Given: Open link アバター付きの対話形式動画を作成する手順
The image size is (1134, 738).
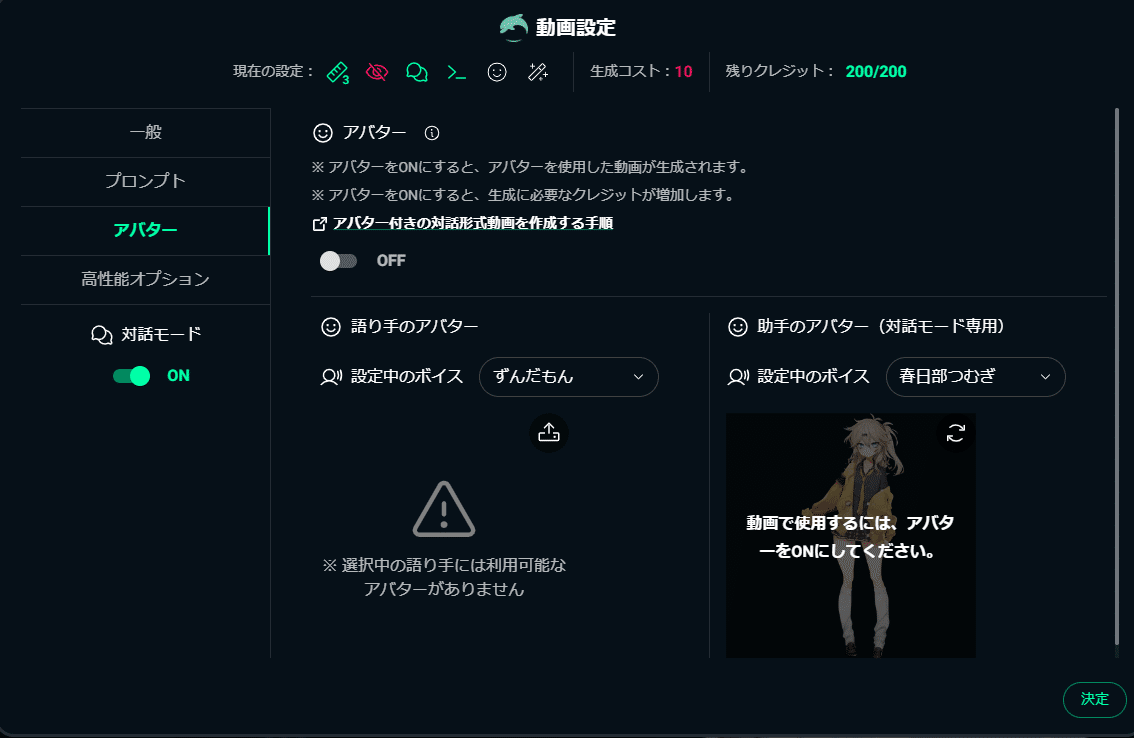Looking at the screenshot, I should coord(473,224).
